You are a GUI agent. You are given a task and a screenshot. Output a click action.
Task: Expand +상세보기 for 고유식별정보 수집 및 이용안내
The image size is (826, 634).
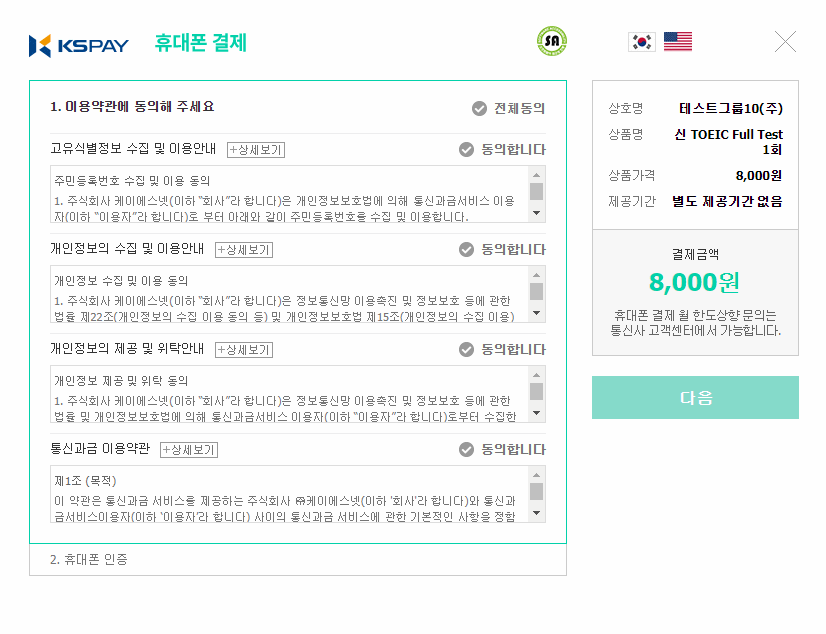[256, 150]
